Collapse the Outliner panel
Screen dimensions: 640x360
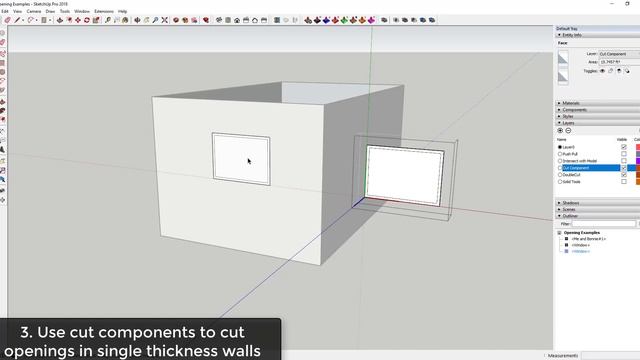click(559, 216)
